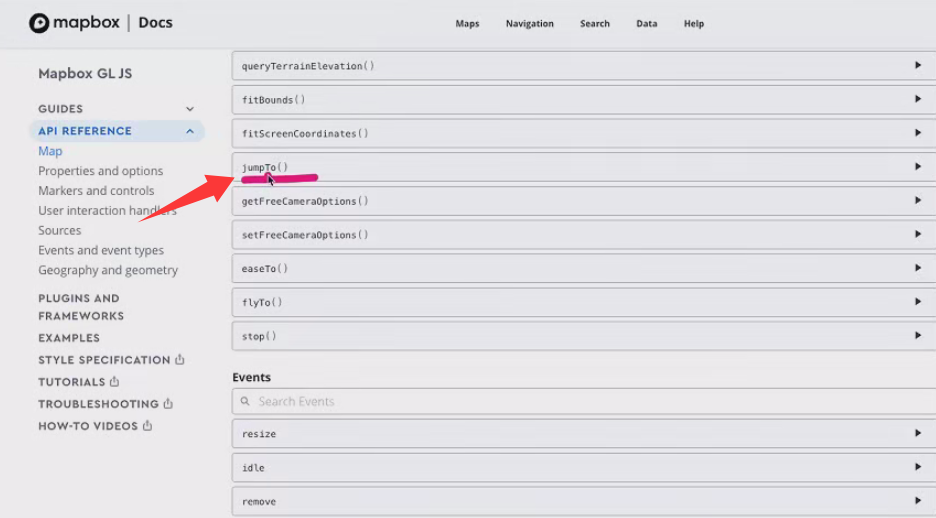This screenshot has height=518, width=936.
Task: Click the getFreeCameraOptions() method name
Action: tap(305, 201)
